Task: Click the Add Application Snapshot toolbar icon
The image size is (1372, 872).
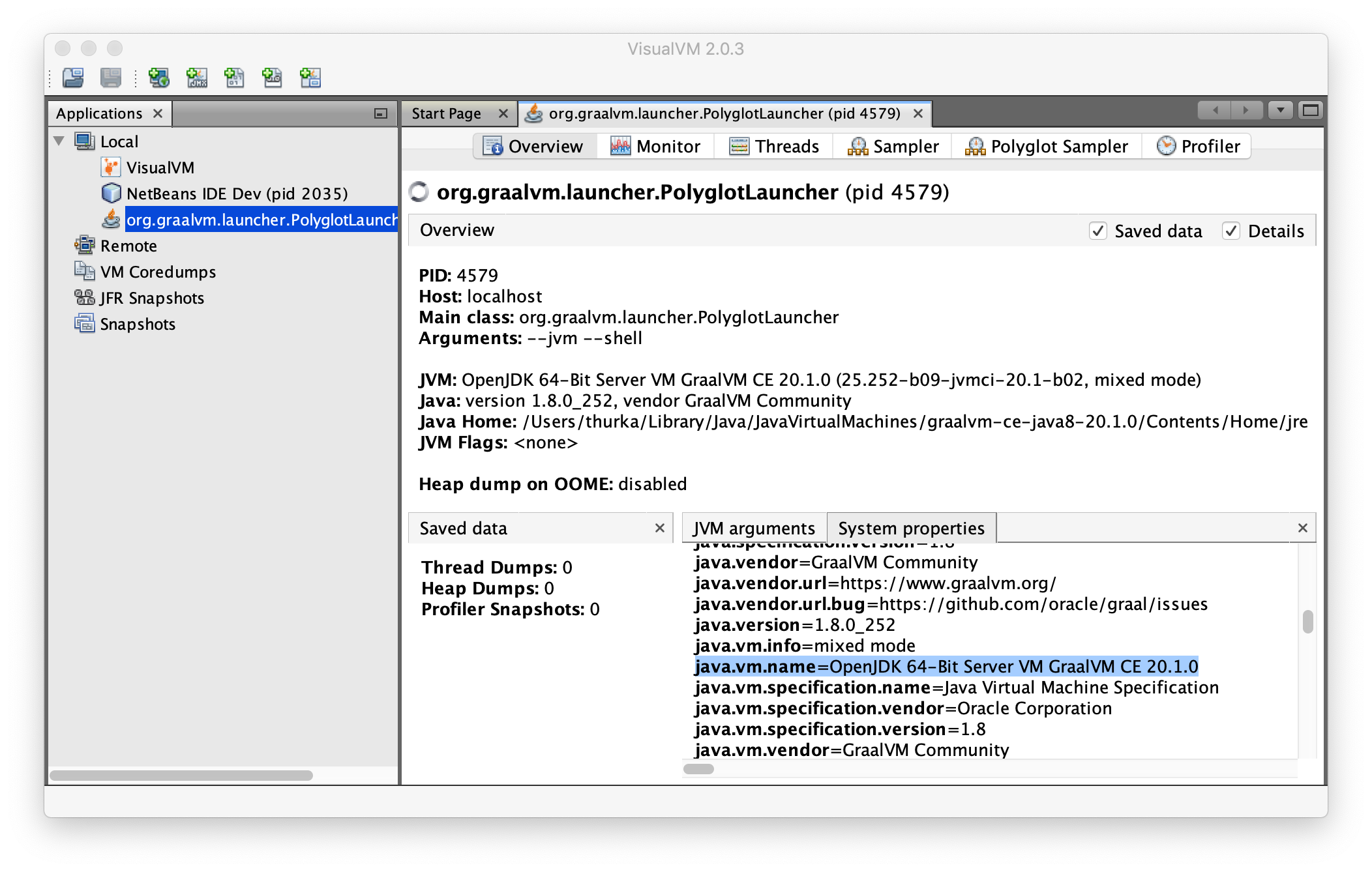Action: [310, 78]
